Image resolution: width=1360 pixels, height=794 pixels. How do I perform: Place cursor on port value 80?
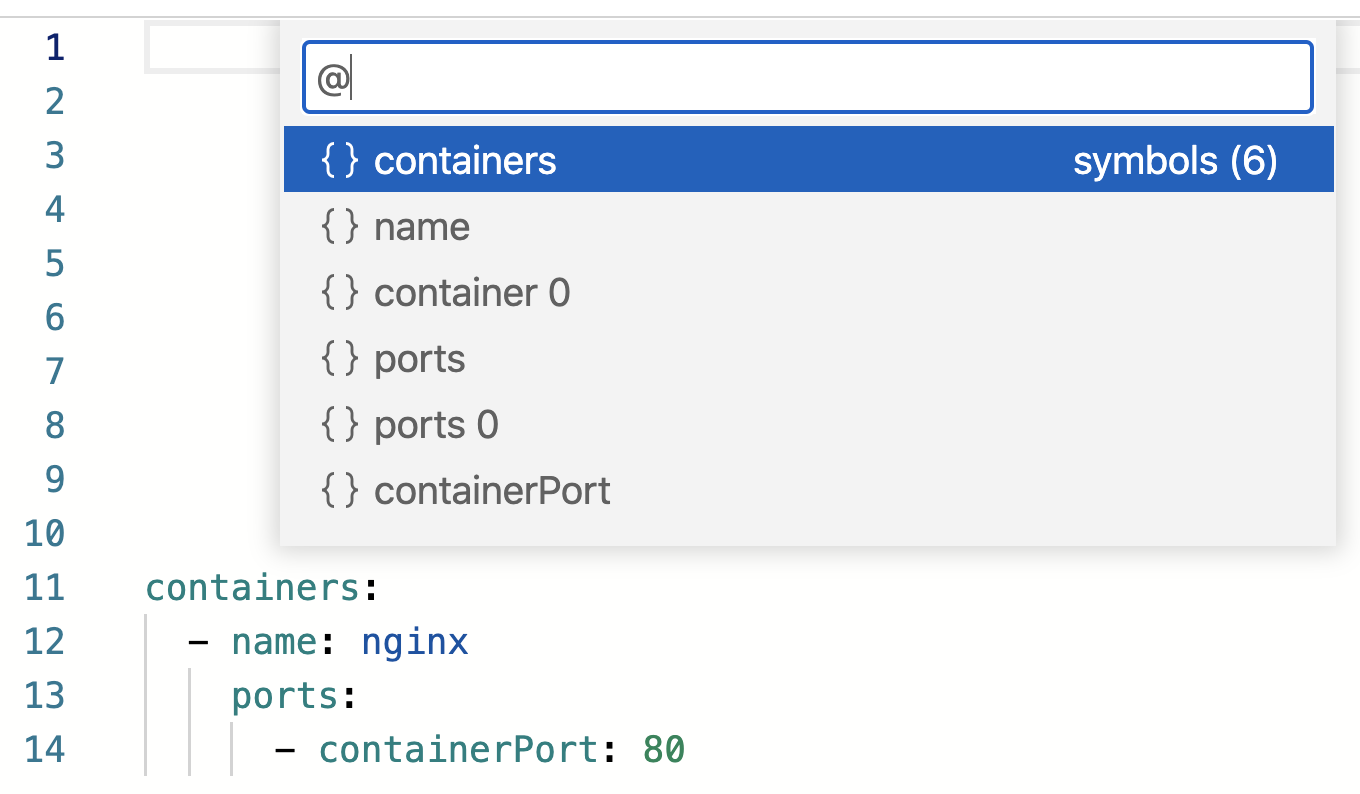[664, 749]
